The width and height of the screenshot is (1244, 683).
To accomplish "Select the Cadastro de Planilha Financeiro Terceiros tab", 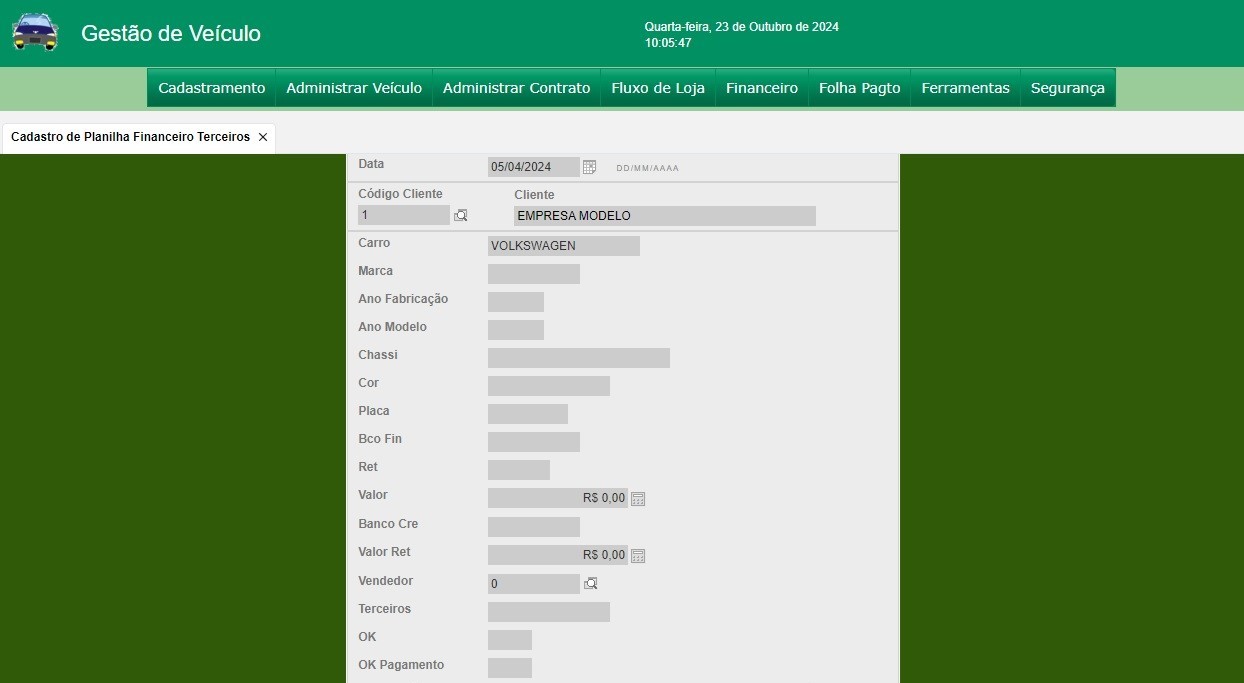I will tap(130, 137).
